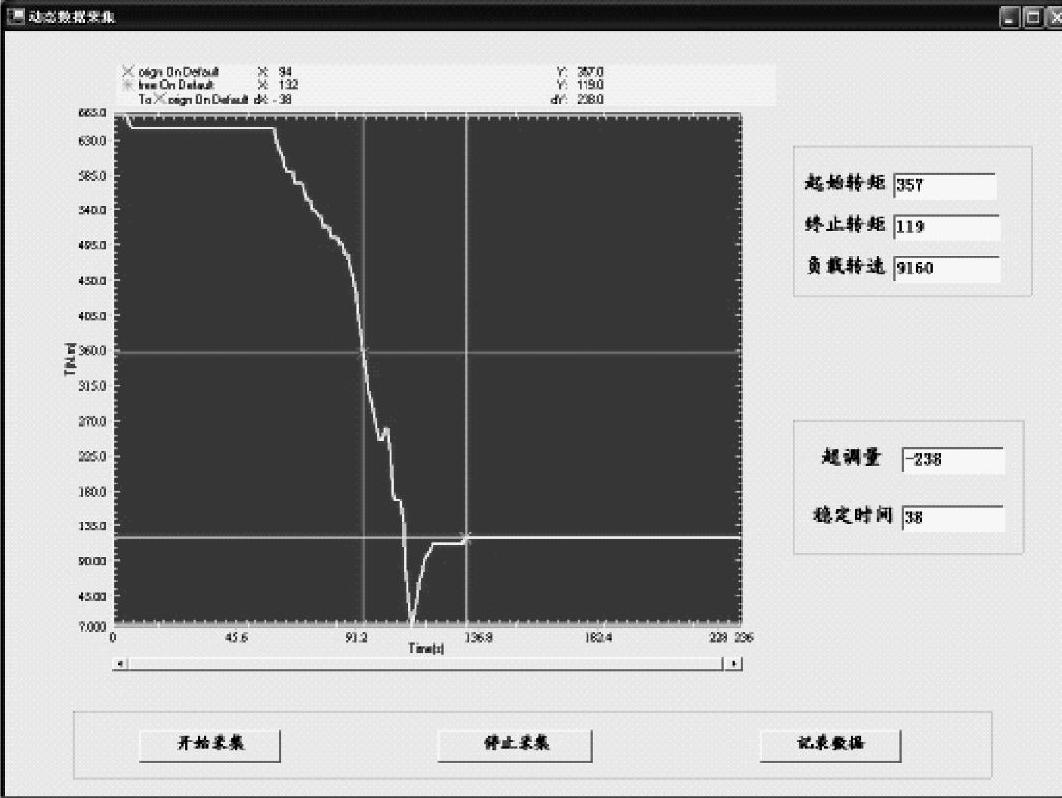The height and width of the screenshot is (798, 1062).
Task: Click the 360.0 tick on the vertical axis
Action: click(93, 351)
